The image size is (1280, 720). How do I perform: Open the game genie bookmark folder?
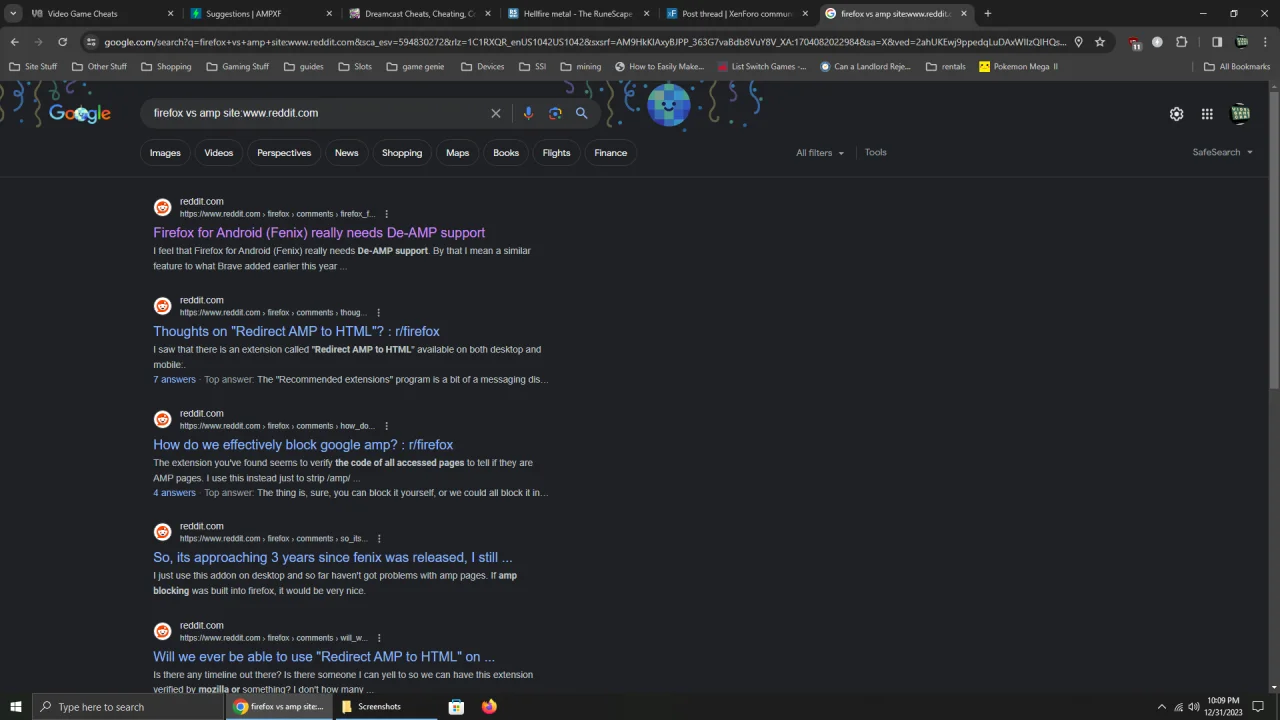click(x=415, y=67)
